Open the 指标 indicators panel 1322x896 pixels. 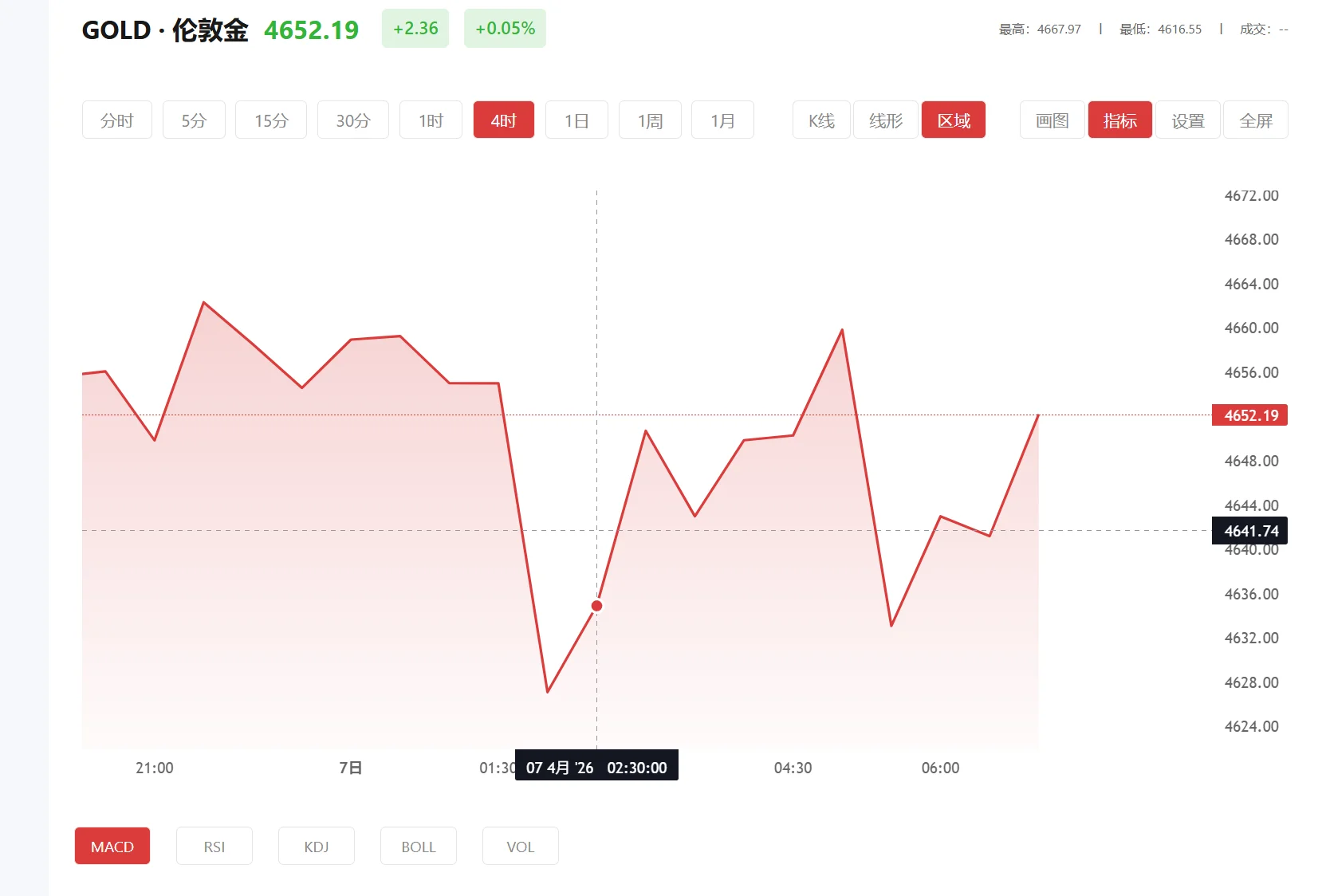pyautogui.click(x=1119, y=120)
